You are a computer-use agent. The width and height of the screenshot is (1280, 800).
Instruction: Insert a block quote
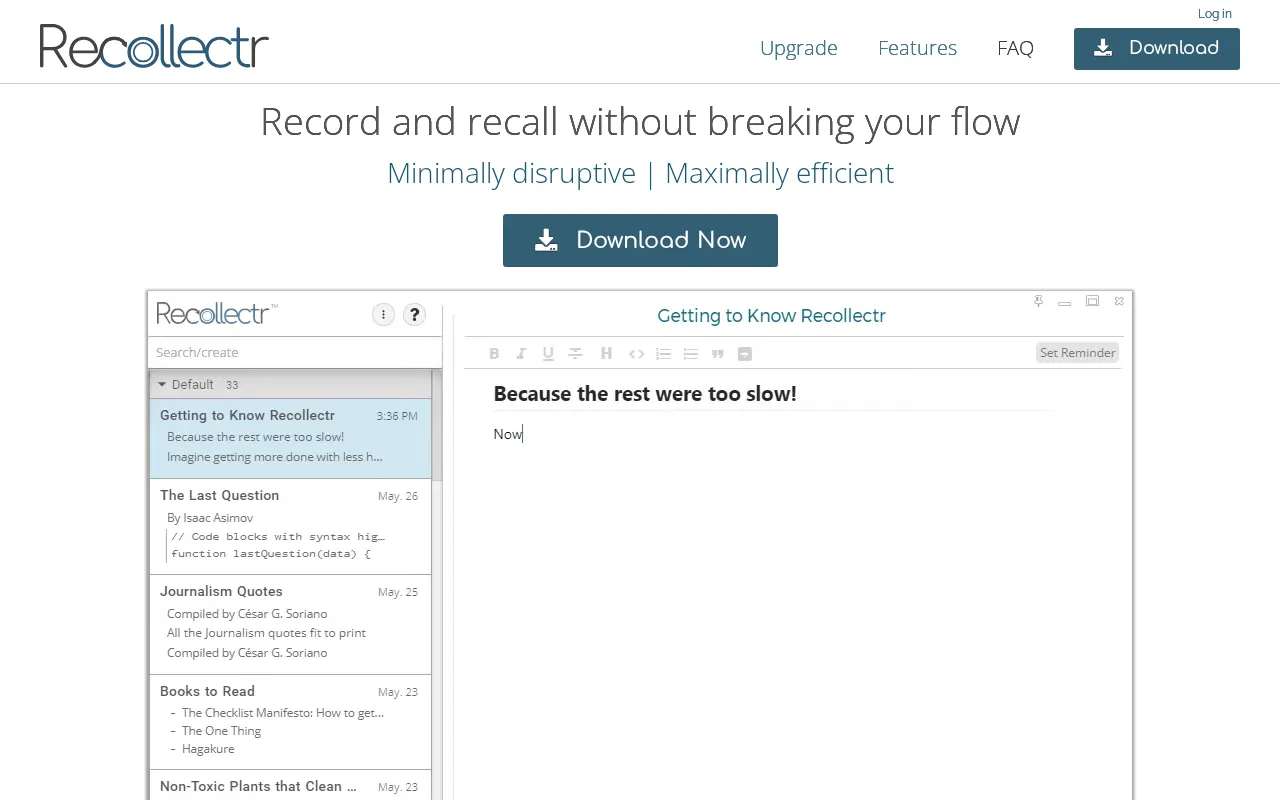717,353
